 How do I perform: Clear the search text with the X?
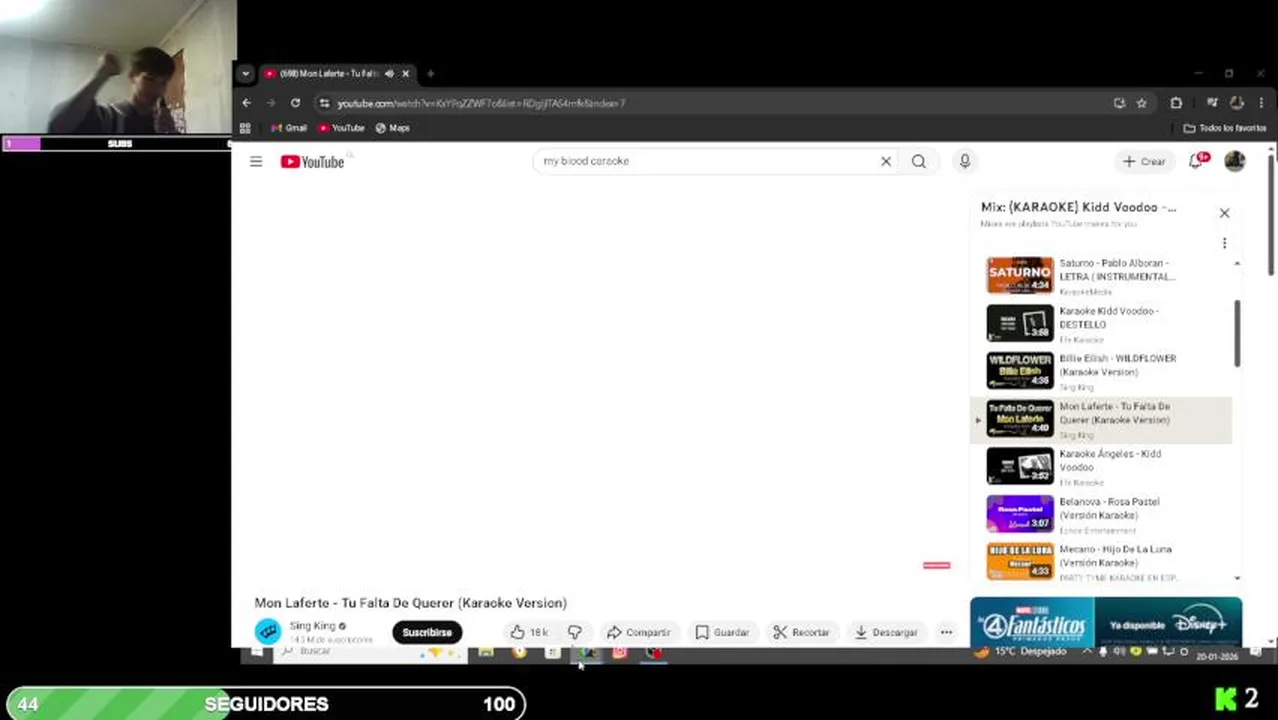(885, 161)
